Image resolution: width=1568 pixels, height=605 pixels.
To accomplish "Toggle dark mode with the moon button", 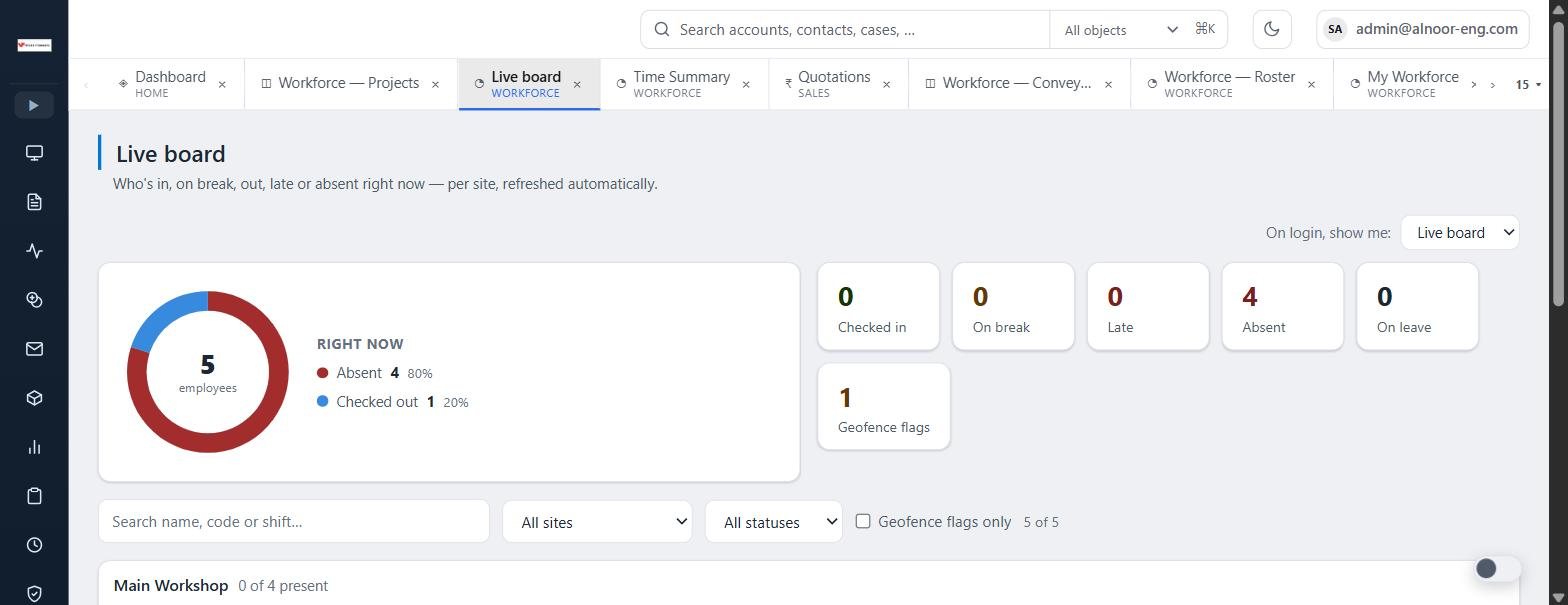I will (1272, 29).
